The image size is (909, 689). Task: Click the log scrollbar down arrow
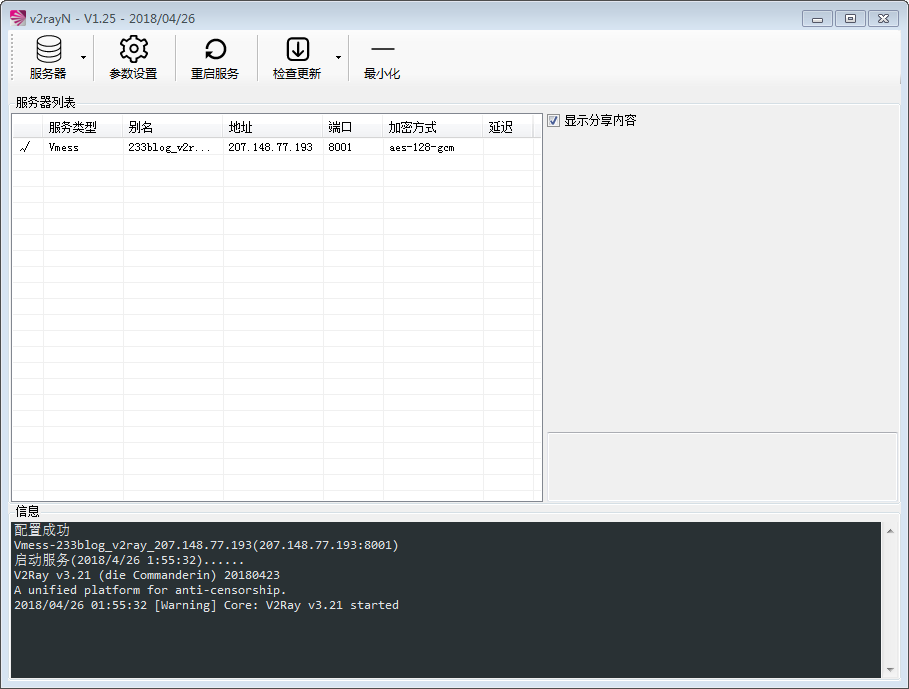point(890,670)
